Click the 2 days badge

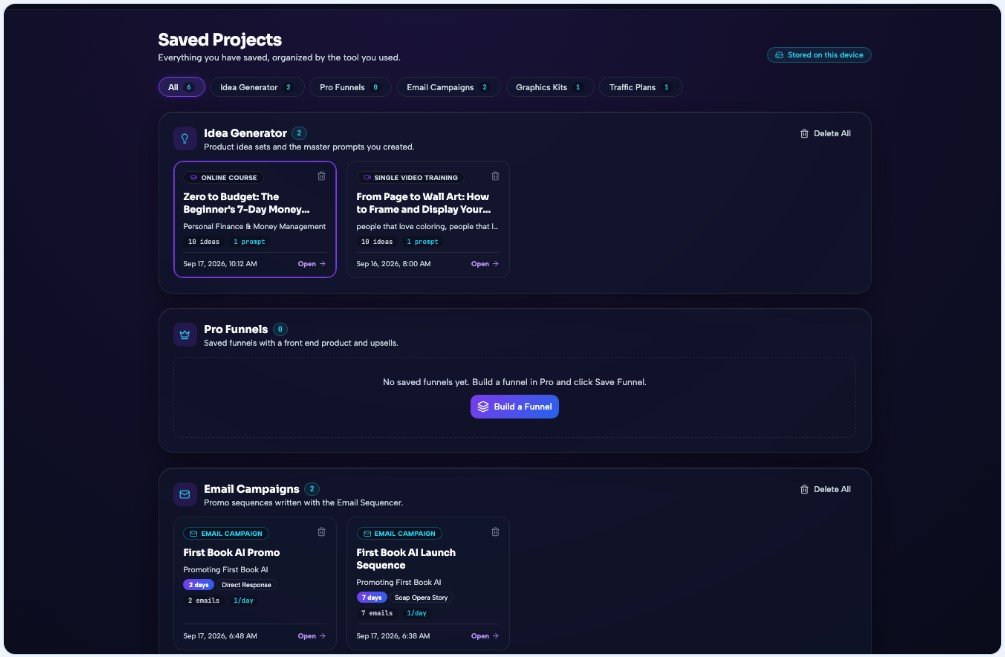point(199,585)
